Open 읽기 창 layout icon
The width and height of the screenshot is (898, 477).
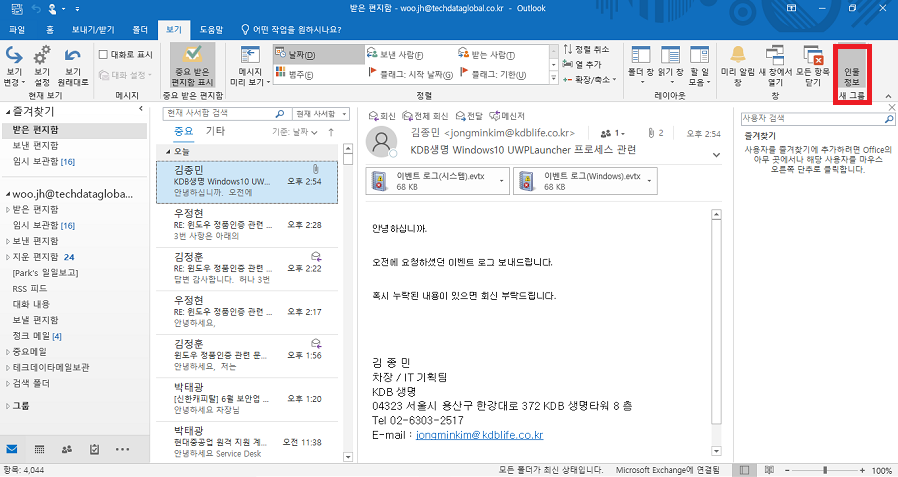pyautogui.click(x=671, y=66)
